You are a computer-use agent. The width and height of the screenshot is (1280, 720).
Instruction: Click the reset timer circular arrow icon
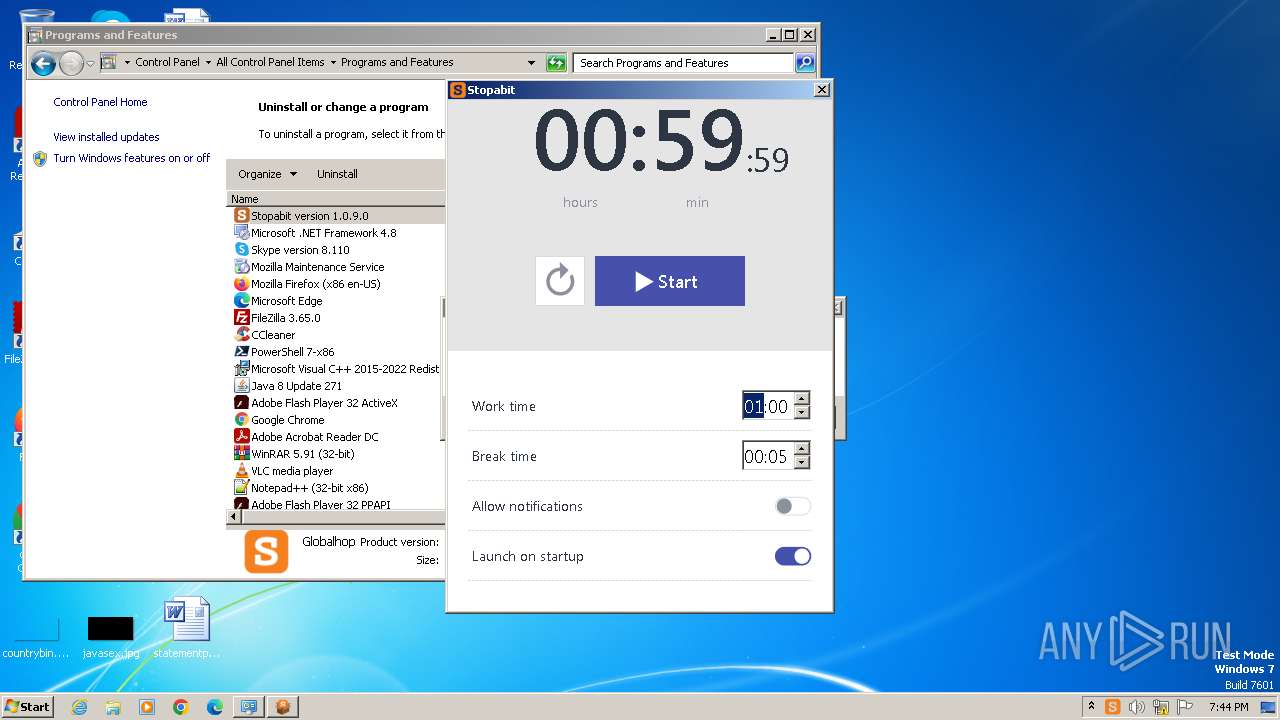point(560,281)
